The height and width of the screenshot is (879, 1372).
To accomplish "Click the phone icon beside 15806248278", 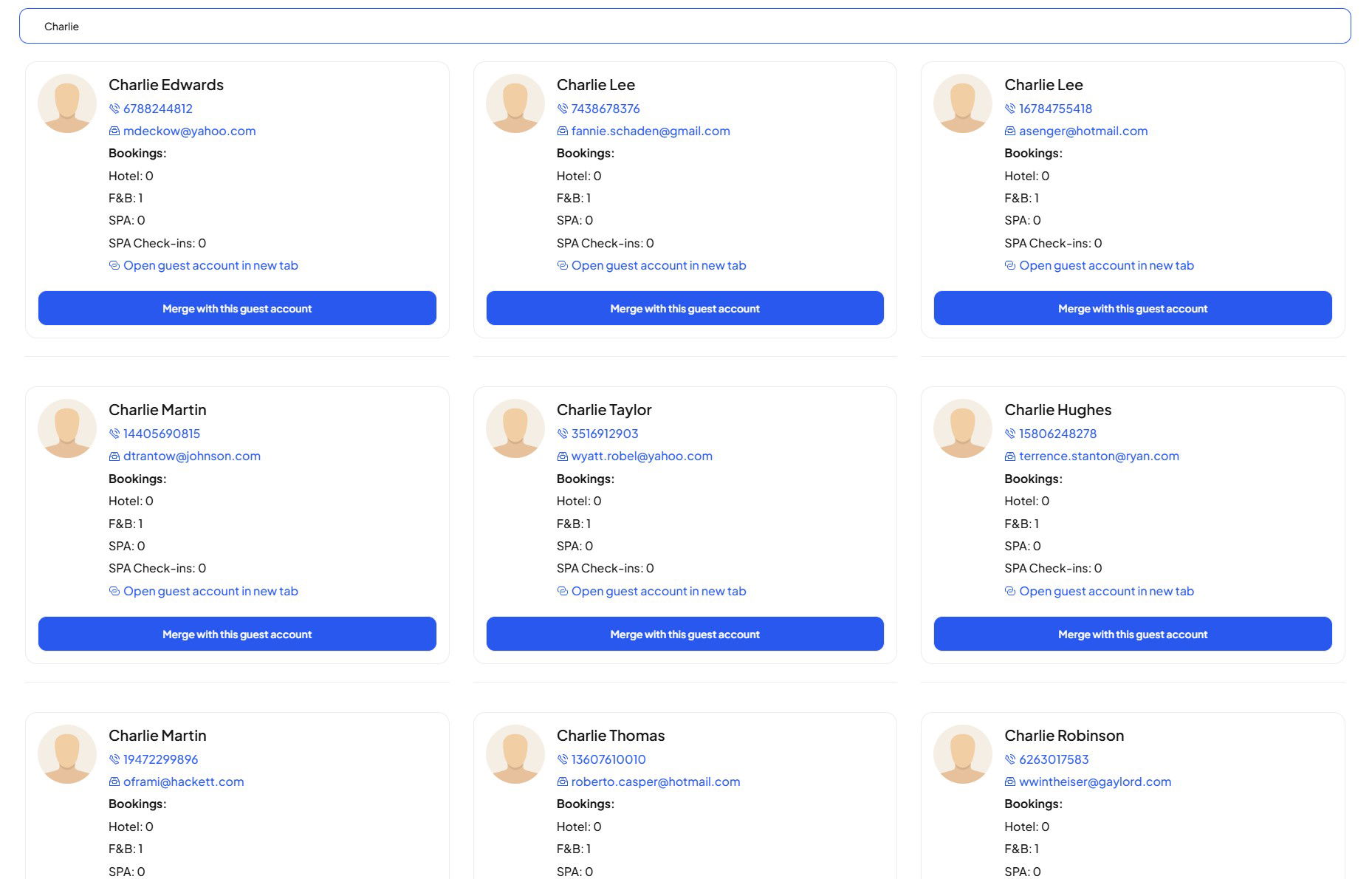I will tap(1010, 434).
